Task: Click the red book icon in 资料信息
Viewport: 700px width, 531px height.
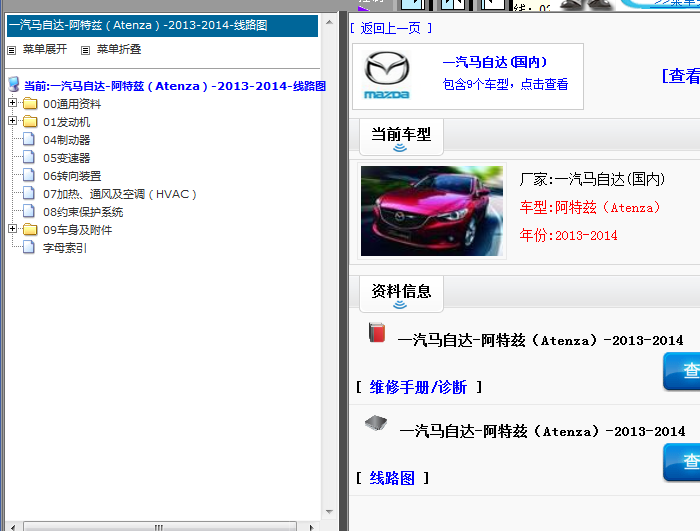Action: [377, 333]
